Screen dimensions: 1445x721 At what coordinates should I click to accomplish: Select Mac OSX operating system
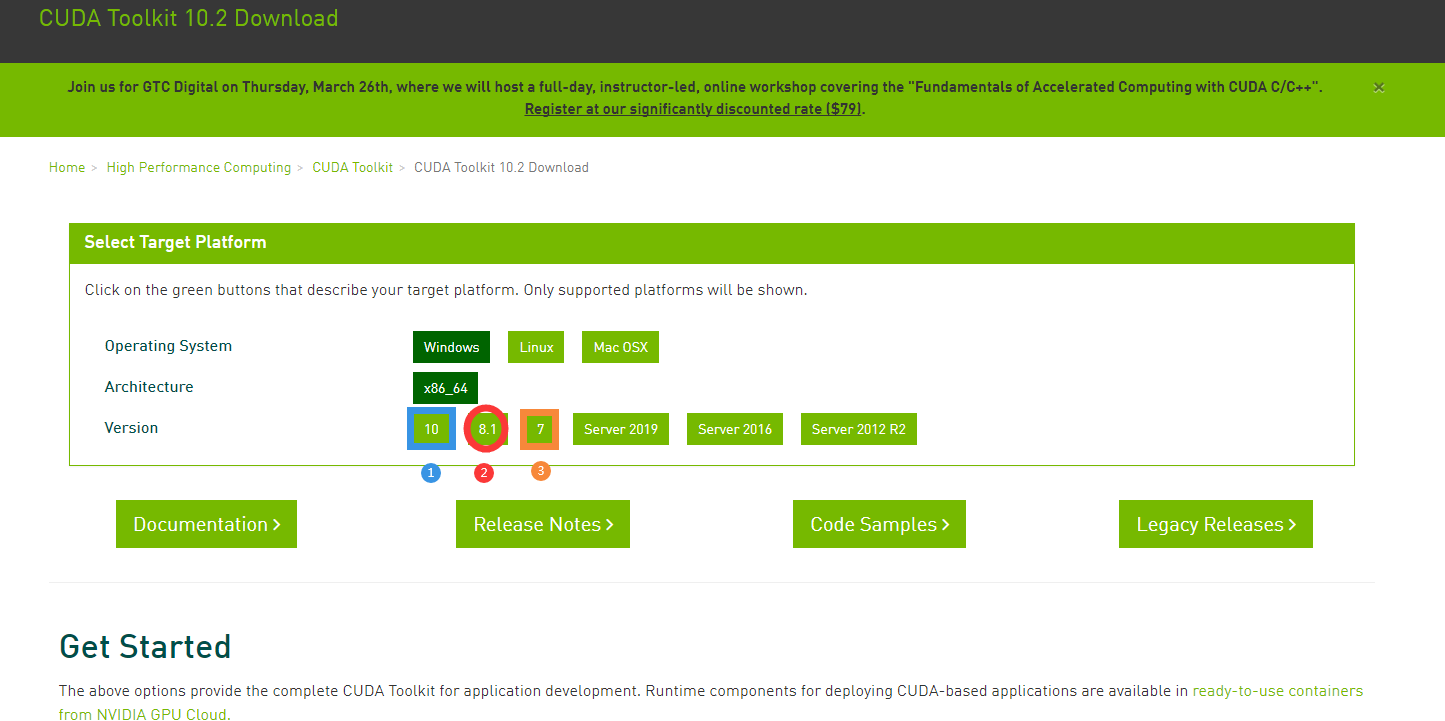point(620,347)
